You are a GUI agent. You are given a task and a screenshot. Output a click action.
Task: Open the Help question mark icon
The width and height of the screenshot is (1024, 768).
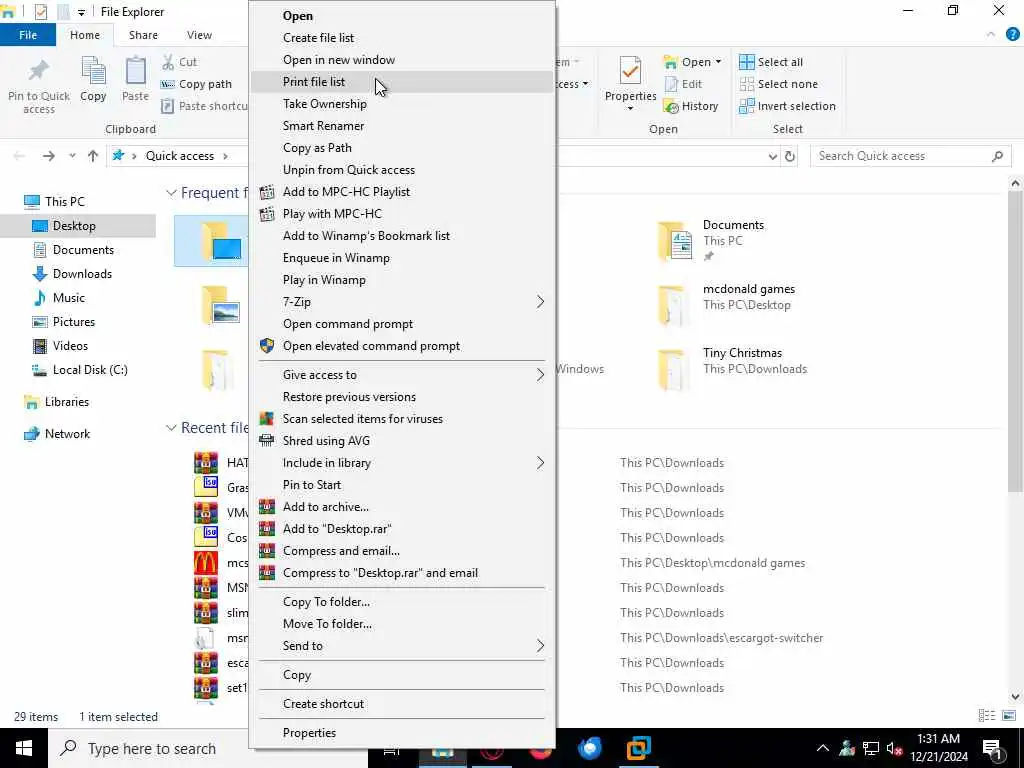point(1012,35)
